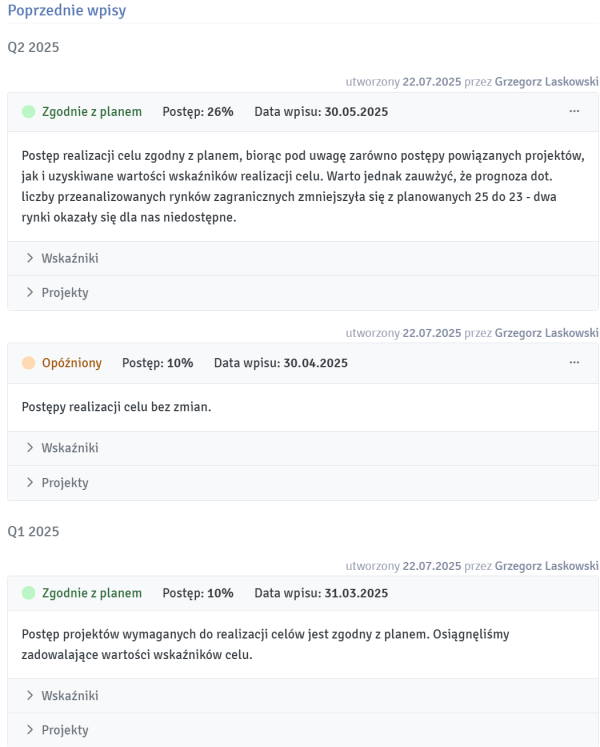The image size is (600, 747).
Task: Open the three-dot menu for the 30.05.2025 entry
Action: coord(574,112)
